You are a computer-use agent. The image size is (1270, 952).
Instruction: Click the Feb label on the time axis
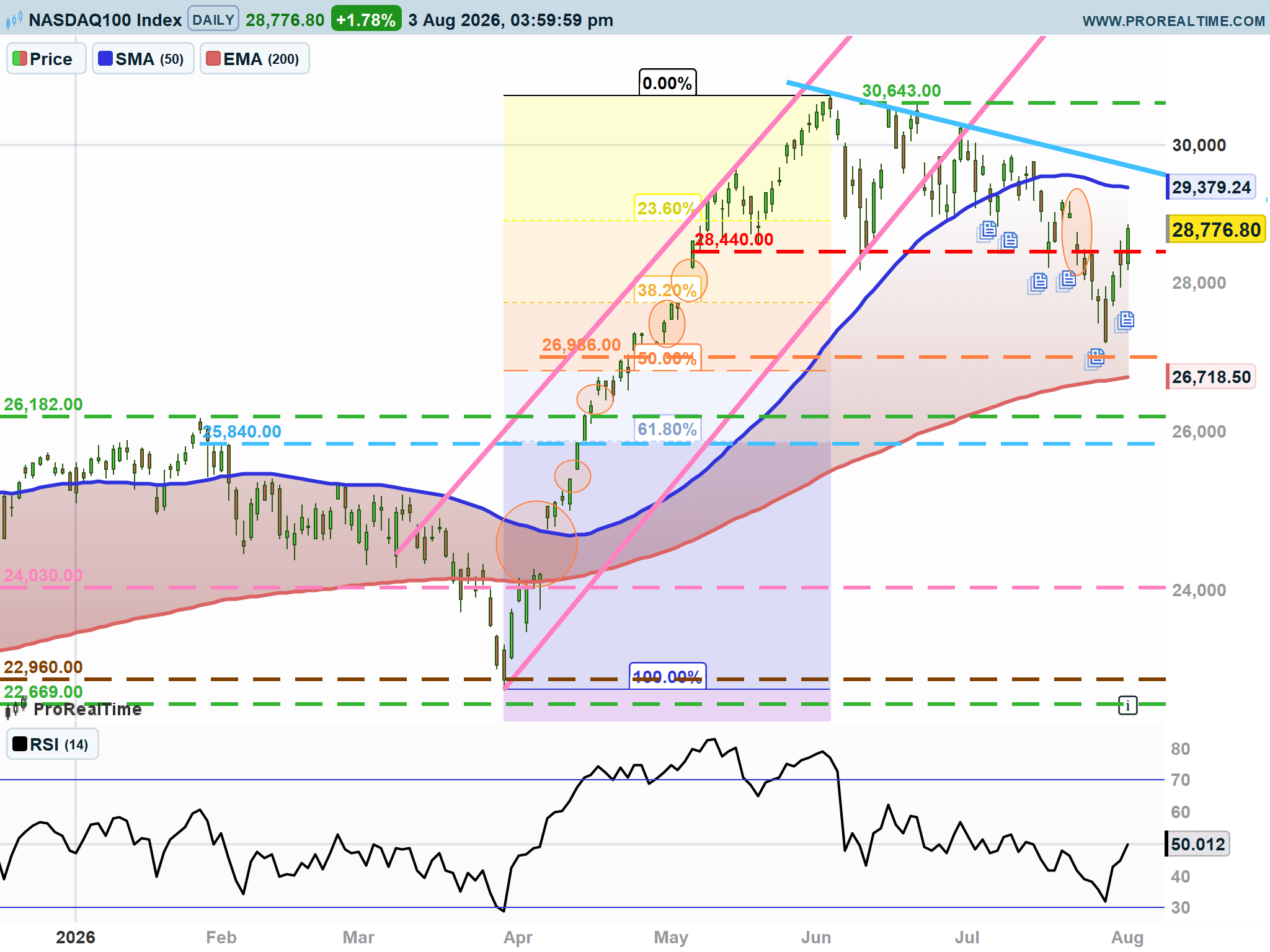[221, 937]
